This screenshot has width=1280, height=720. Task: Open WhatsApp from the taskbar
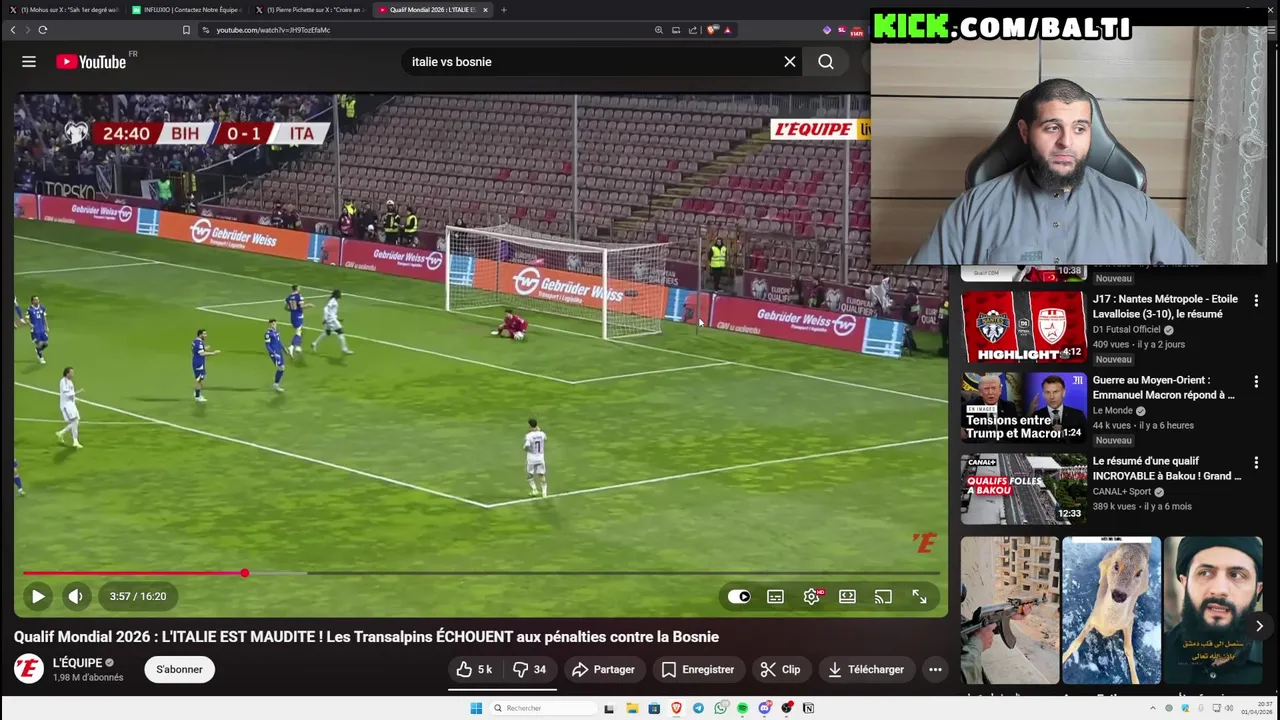pos(721,708)
